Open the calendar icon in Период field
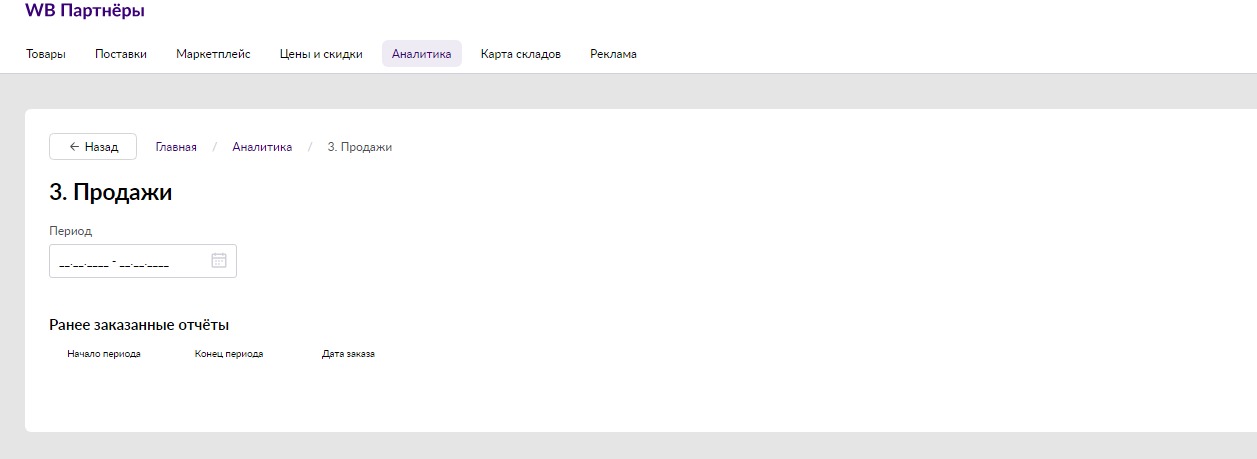The height and width of the screenshot is (459, 1257). [219, 261]
